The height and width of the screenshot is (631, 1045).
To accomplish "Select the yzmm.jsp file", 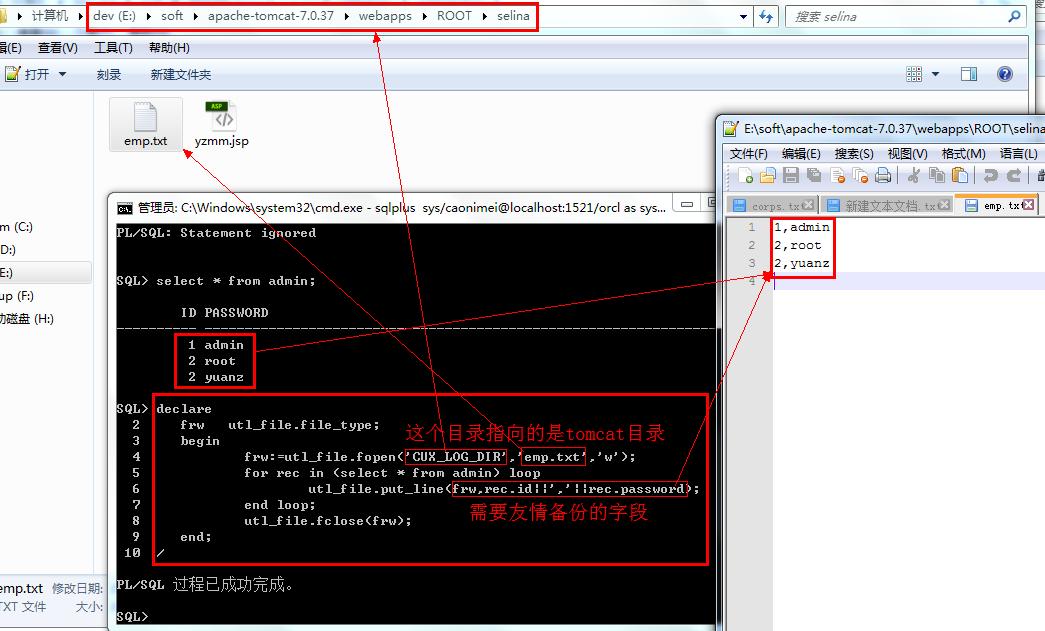I will [x=222, y=124].
